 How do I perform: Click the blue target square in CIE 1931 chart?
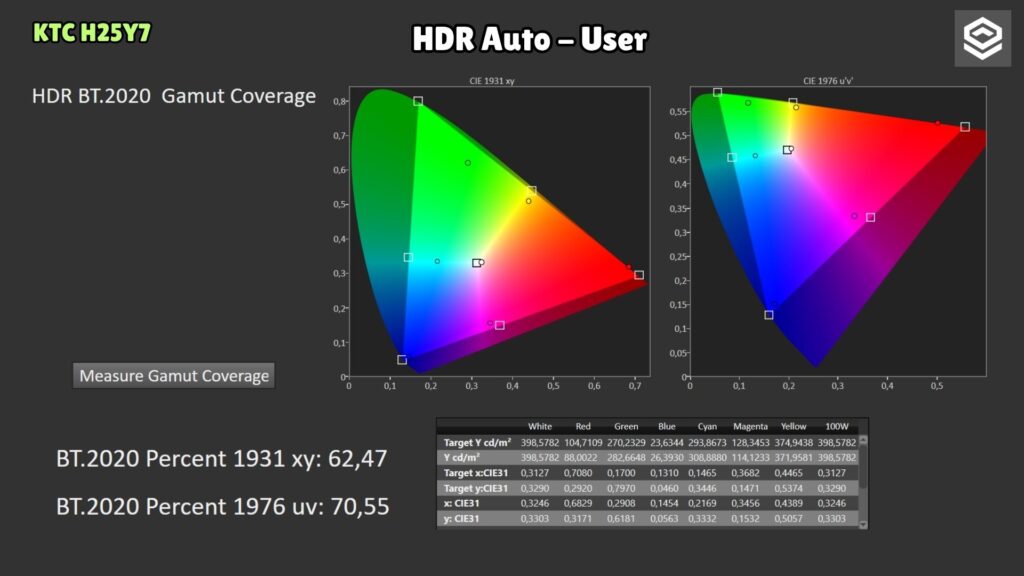pos(402,360)
